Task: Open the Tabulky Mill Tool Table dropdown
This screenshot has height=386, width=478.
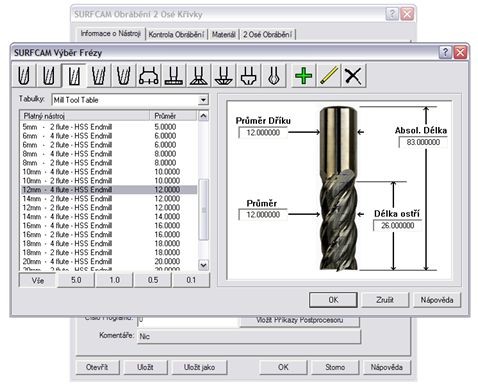Action: click(x=203, y=100)
